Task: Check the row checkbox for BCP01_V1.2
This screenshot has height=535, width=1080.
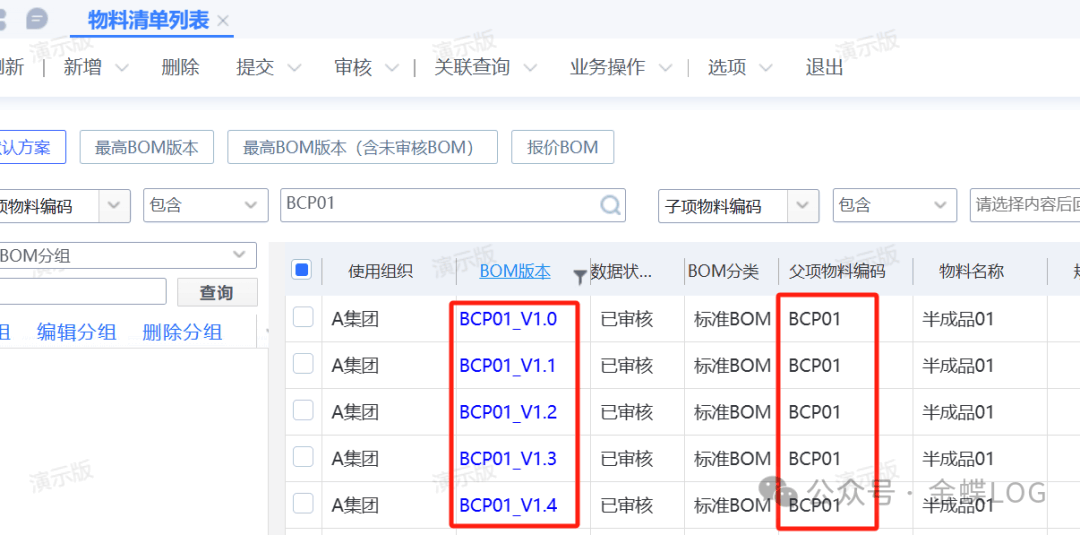Action: point(303,411)
